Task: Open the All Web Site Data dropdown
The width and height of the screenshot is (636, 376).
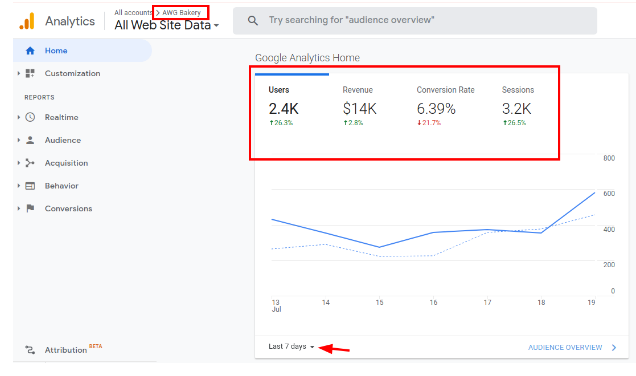Action: [167, 25]
